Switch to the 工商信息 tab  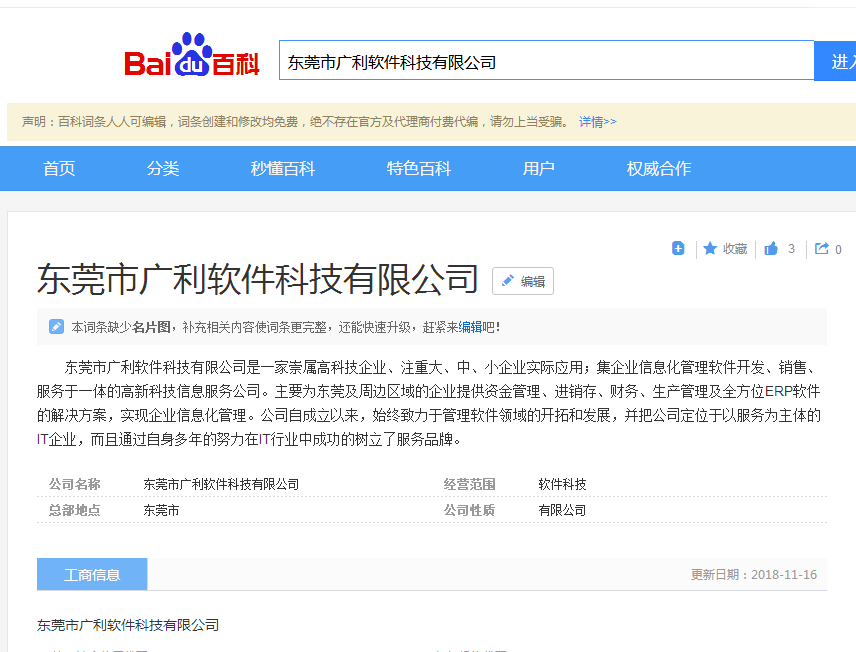tap(92, 574)
